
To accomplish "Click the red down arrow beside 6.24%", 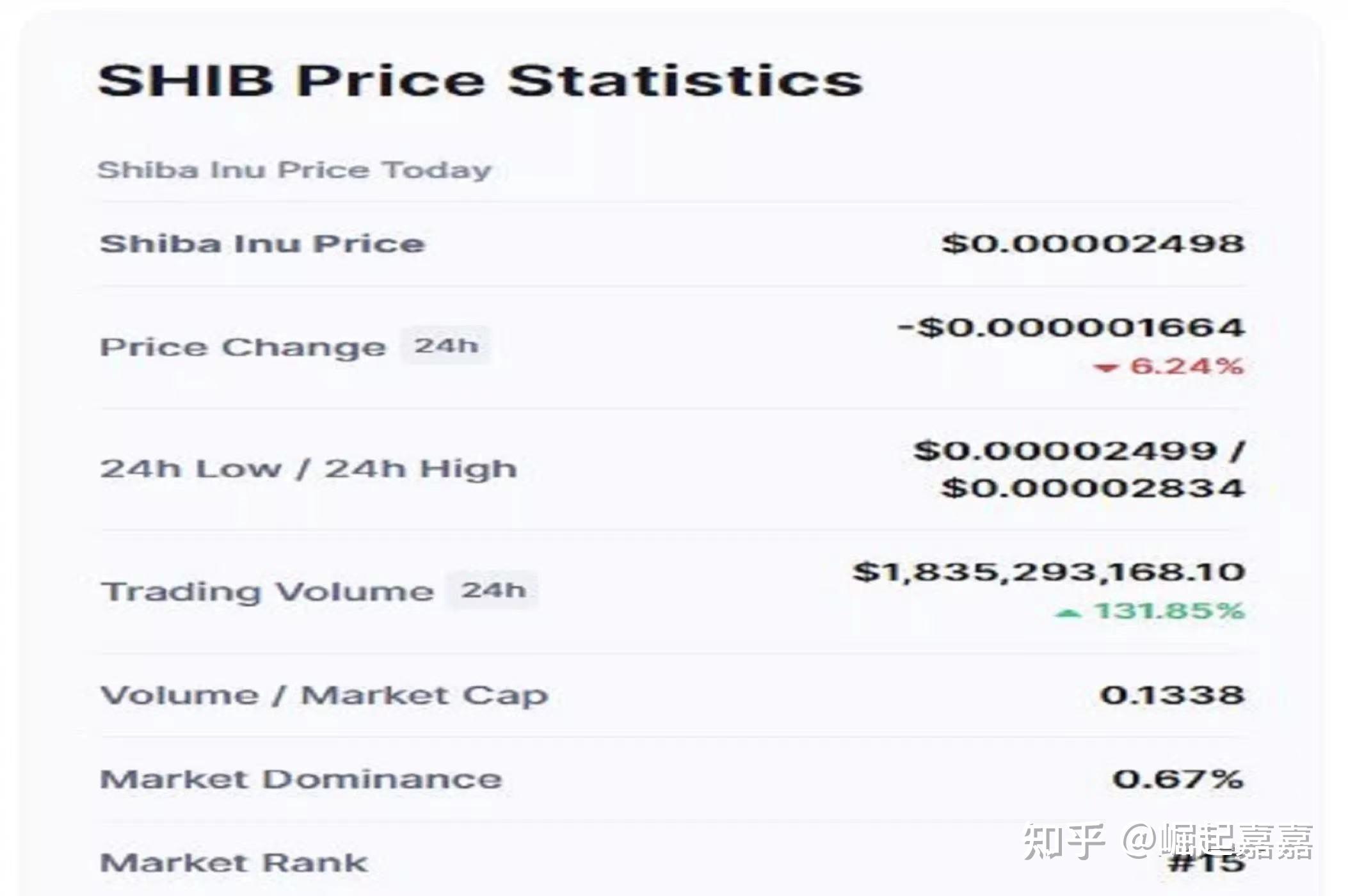I will [1105, 367].
